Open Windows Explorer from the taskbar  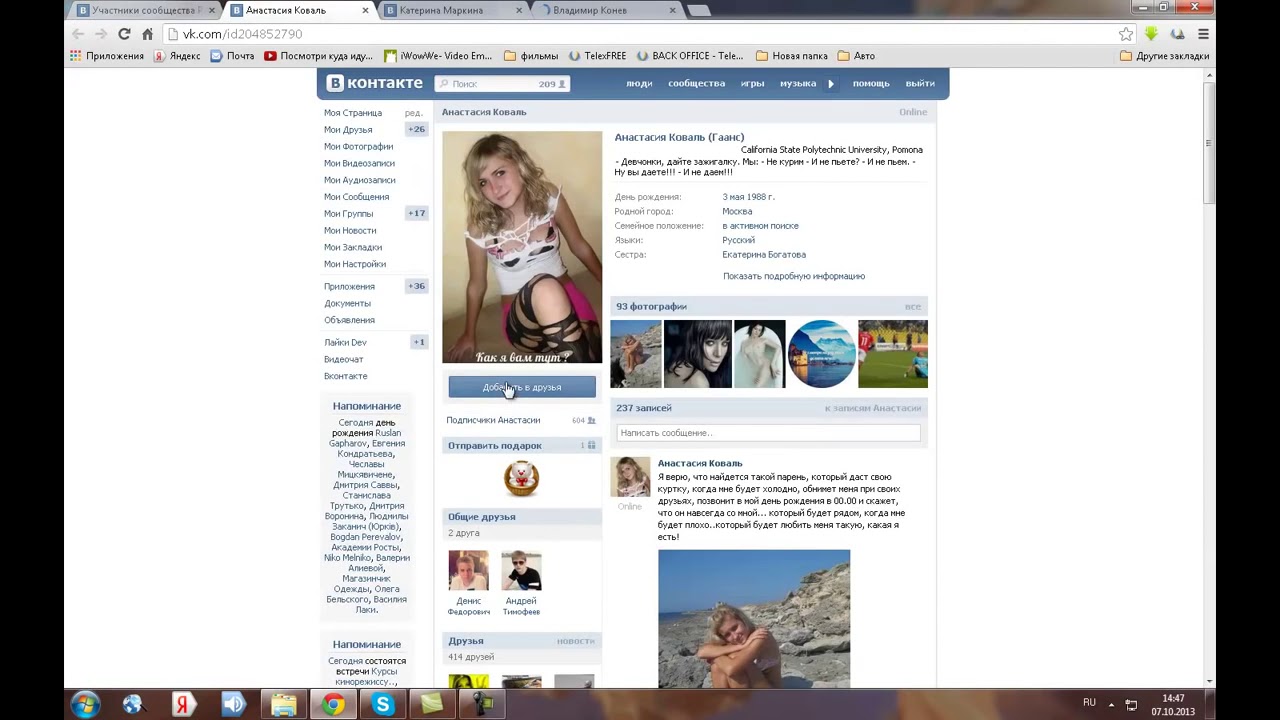tap(283, 705)
